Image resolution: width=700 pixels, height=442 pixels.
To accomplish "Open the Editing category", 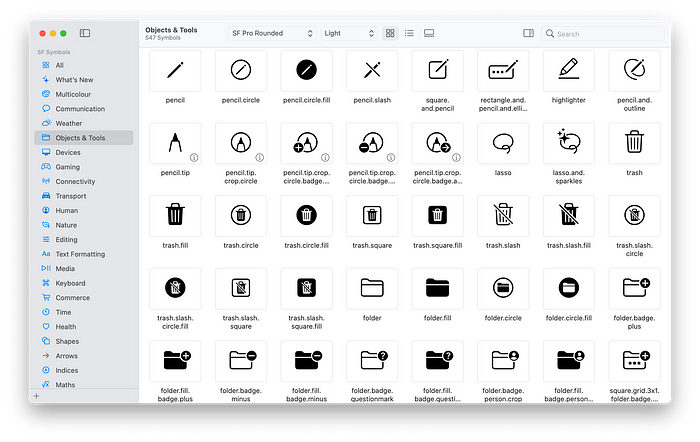I will pyautogui.click(x=84, y=240).
